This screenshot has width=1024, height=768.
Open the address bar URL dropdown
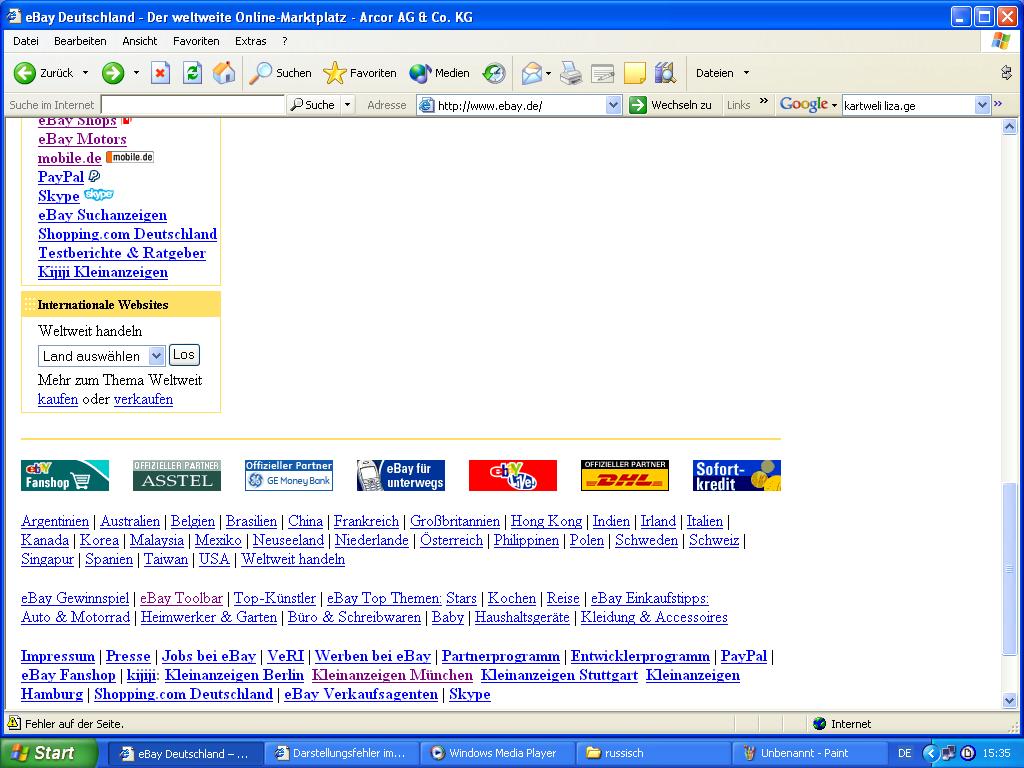[x=613, y=104]
